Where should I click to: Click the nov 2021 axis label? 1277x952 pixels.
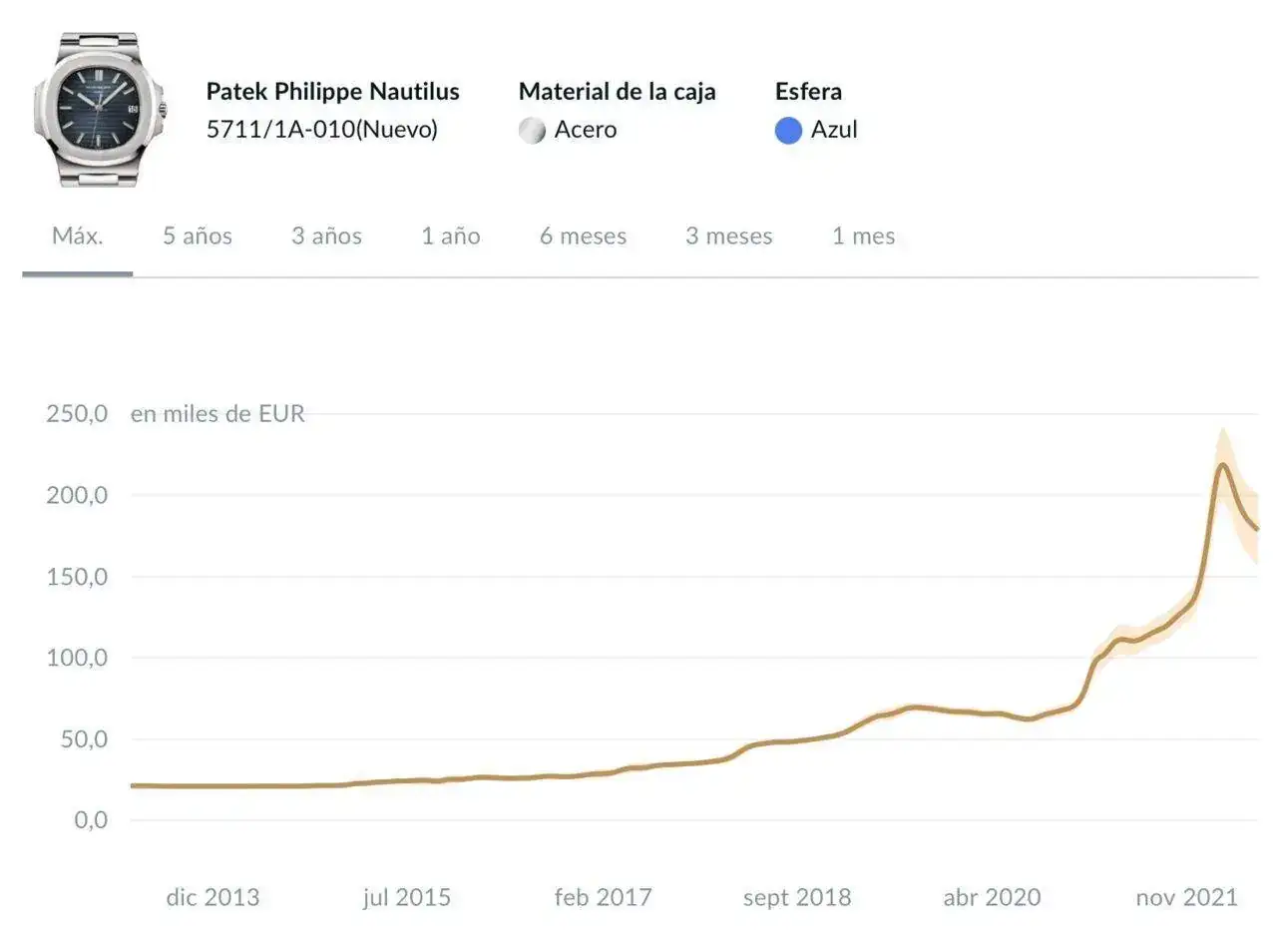(x=1186, y=898)
